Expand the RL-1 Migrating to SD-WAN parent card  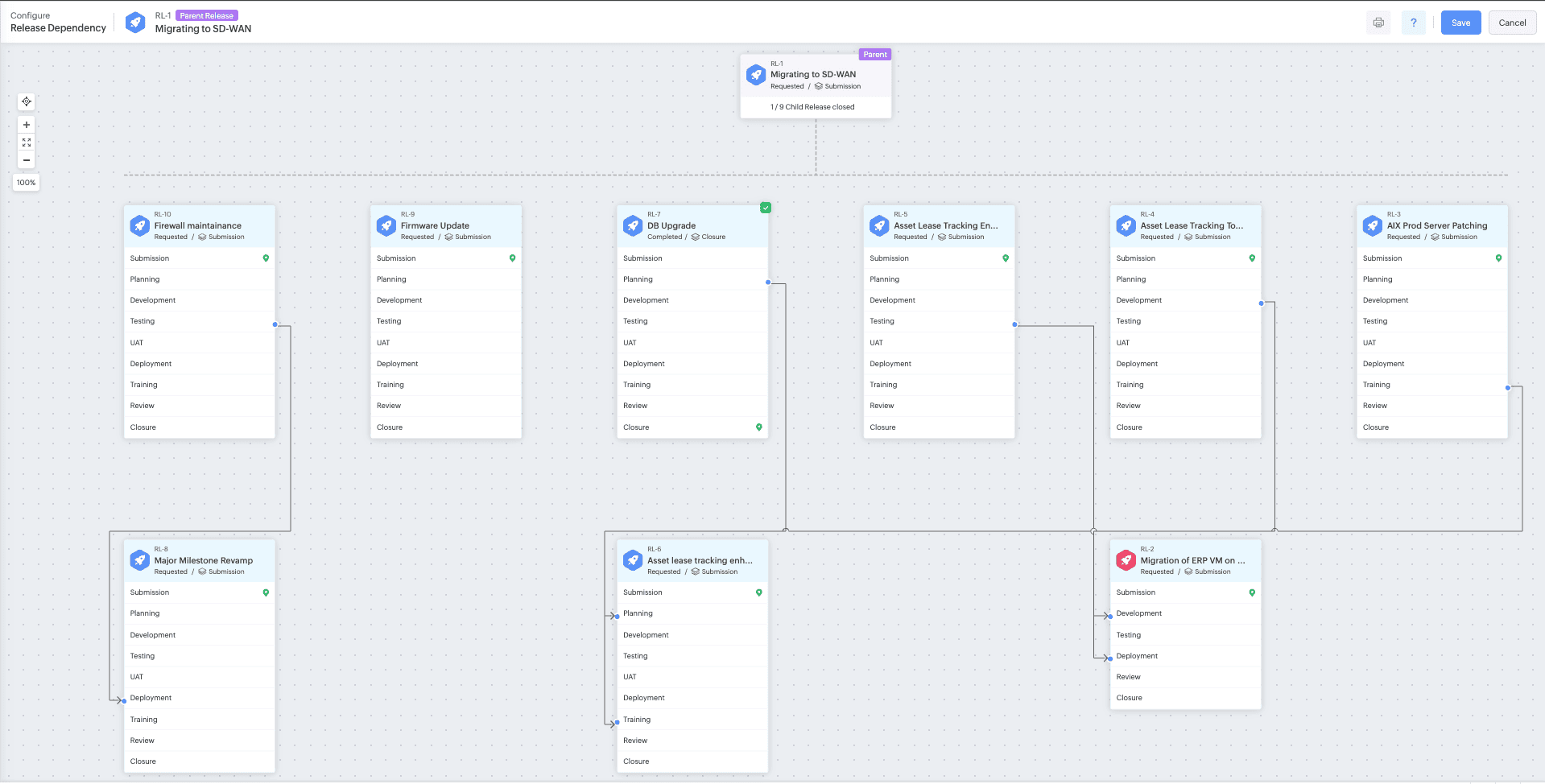click(816, 74)
